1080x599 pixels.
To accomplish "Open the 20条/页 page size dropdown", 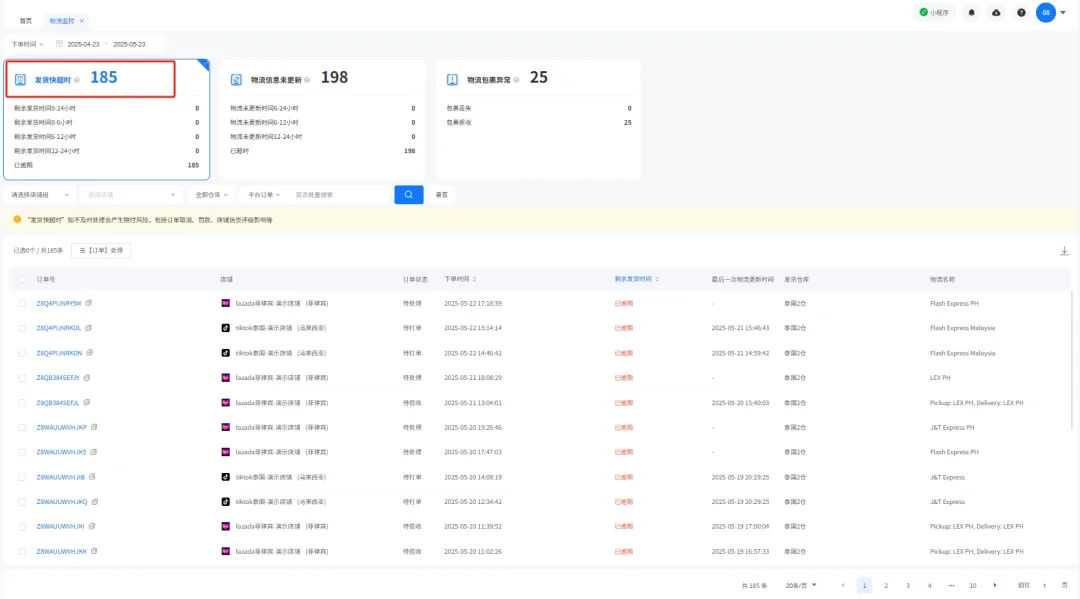I will coord(801,585).
